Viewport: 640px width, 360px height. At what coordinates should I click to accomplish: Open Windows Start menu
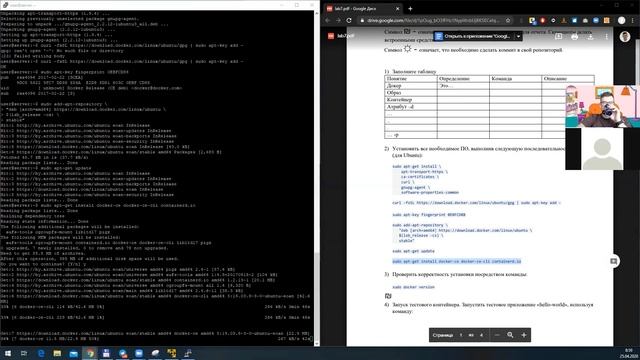pos(7,353)
